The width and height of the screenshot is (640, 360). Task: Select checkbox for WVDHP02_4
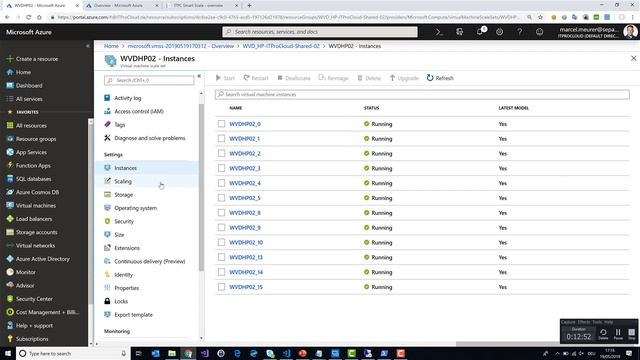[221, 183]
